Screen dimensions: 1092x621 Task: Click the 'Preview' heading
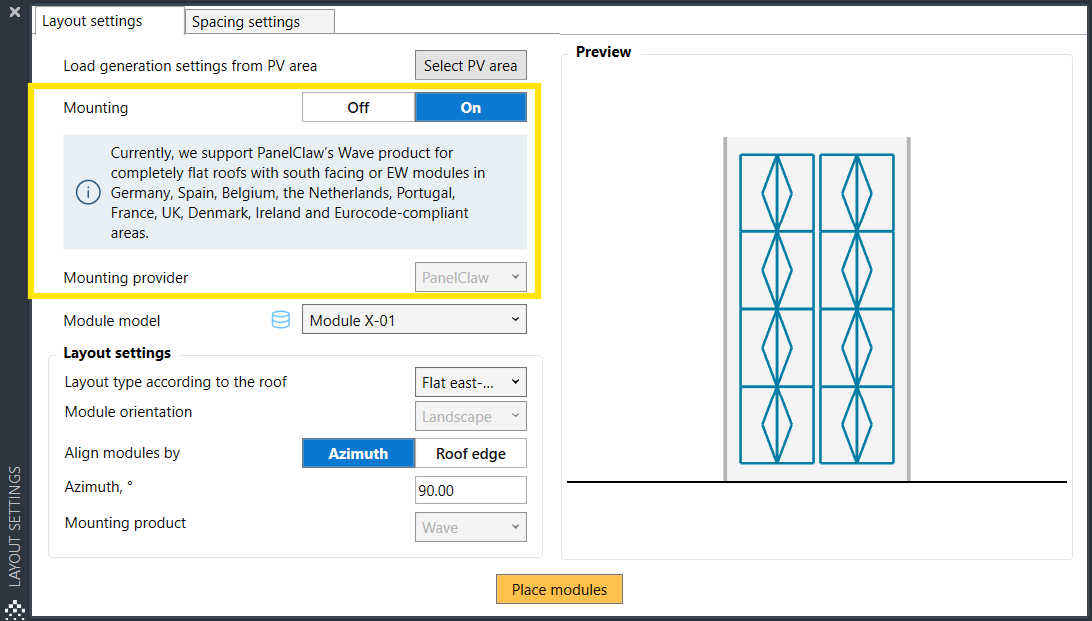click(603, 52)
